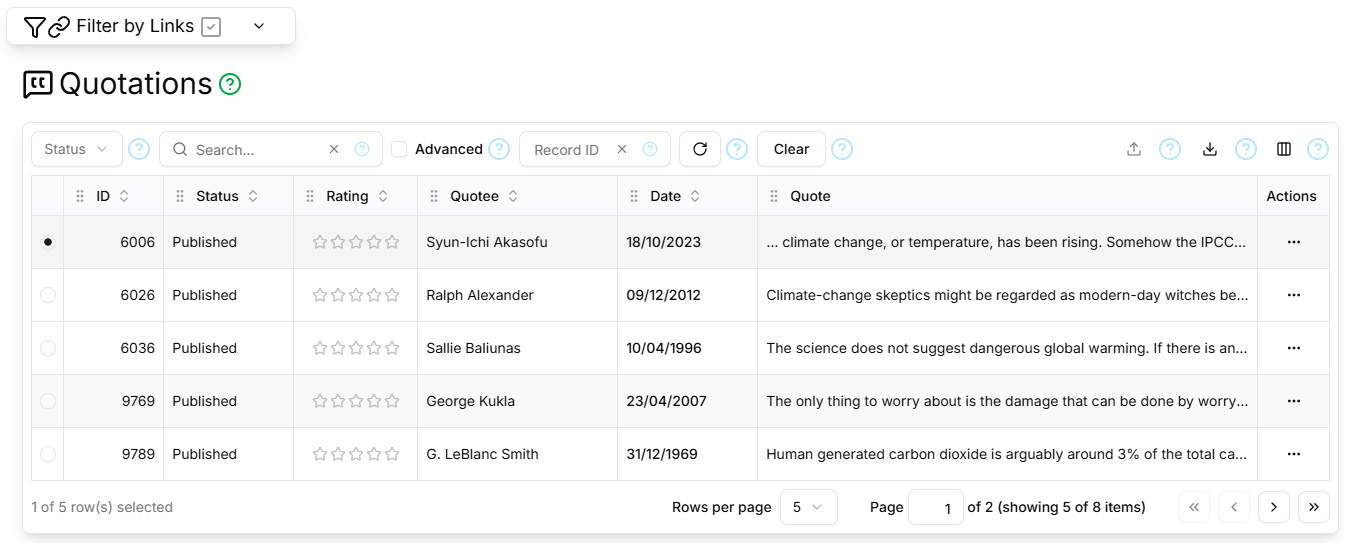Go to the previous page
Viewport: 1346px width, 543px height.
point(1234,507)
